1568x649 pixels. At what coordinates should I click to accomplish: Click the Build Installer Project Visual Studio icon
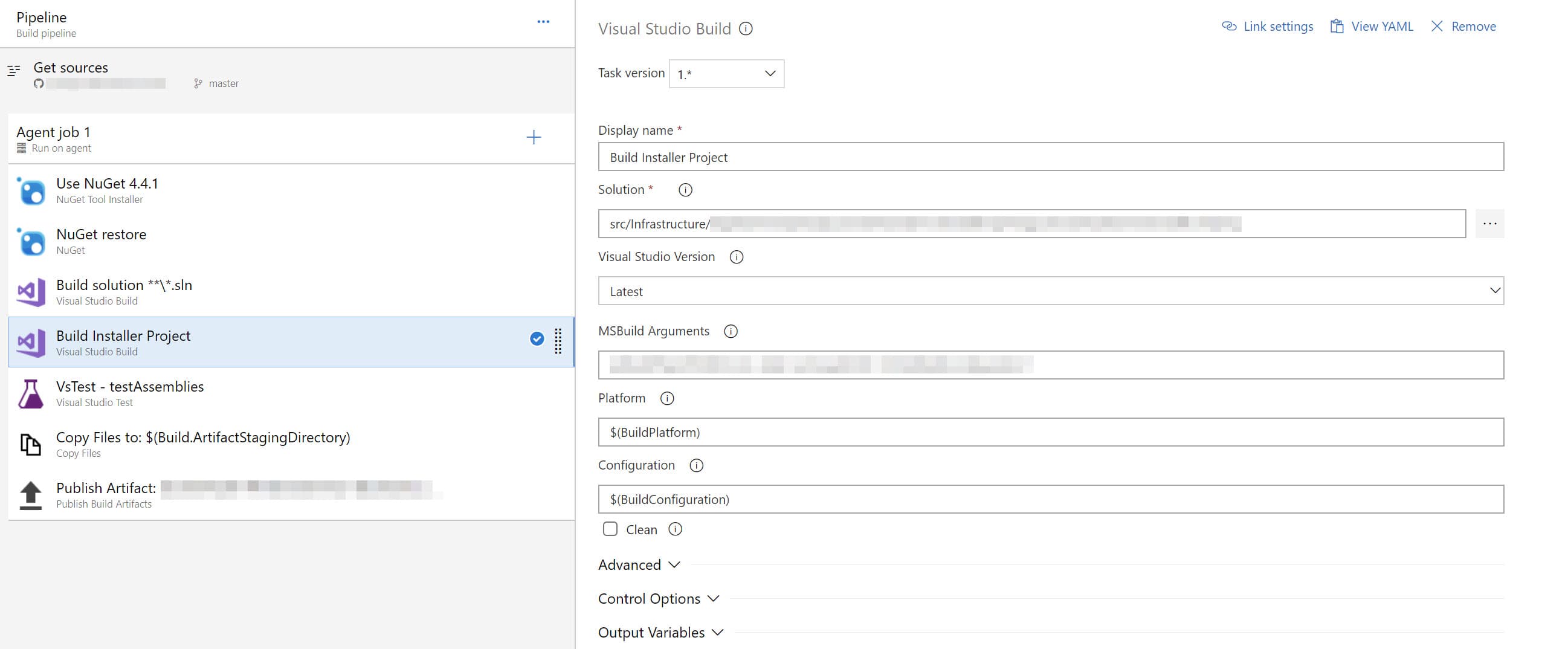pyautogui.click(x=31, y=343)
